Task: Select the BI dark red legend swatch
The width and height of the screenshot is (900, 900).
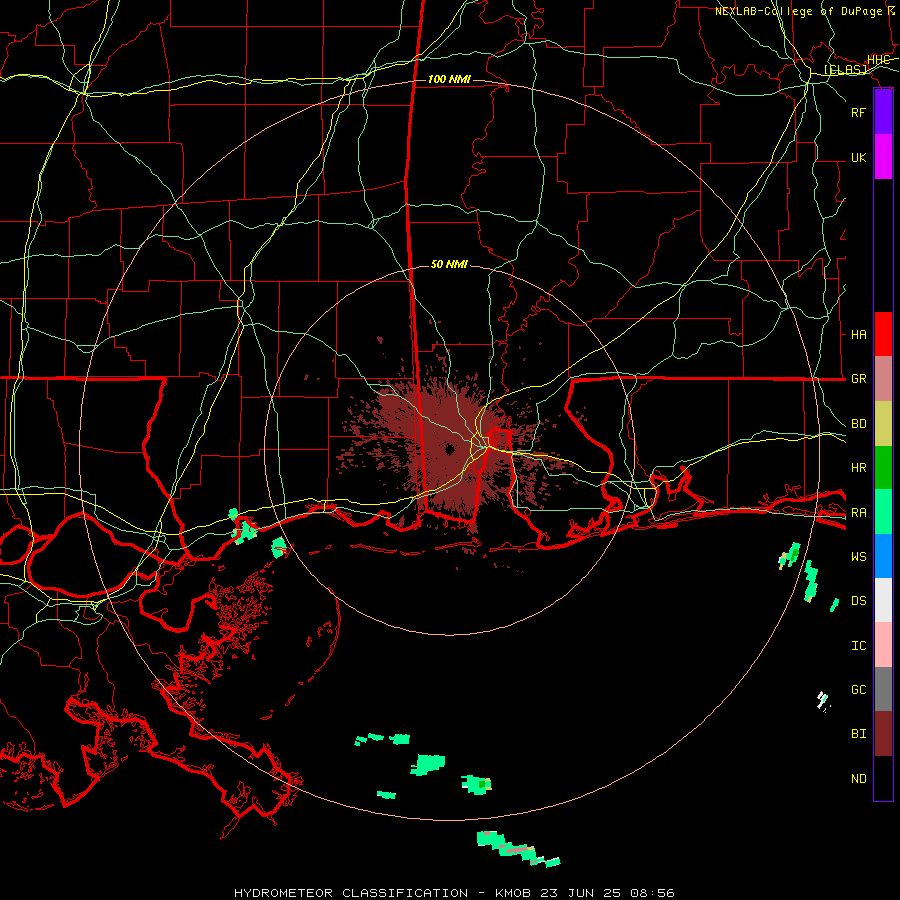Action: [883, 734]
